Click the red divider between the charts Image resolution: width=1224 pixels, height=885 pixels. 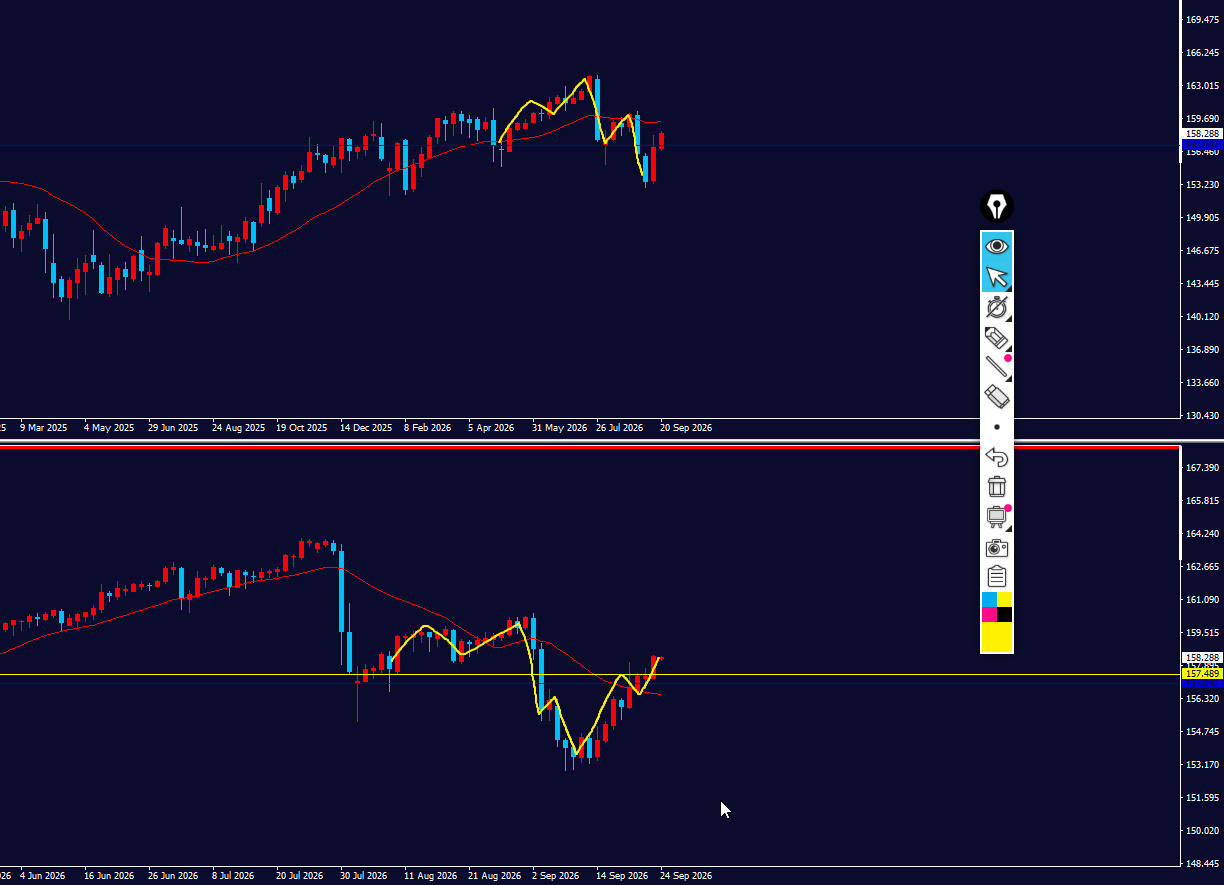click(x=590, y=446)
